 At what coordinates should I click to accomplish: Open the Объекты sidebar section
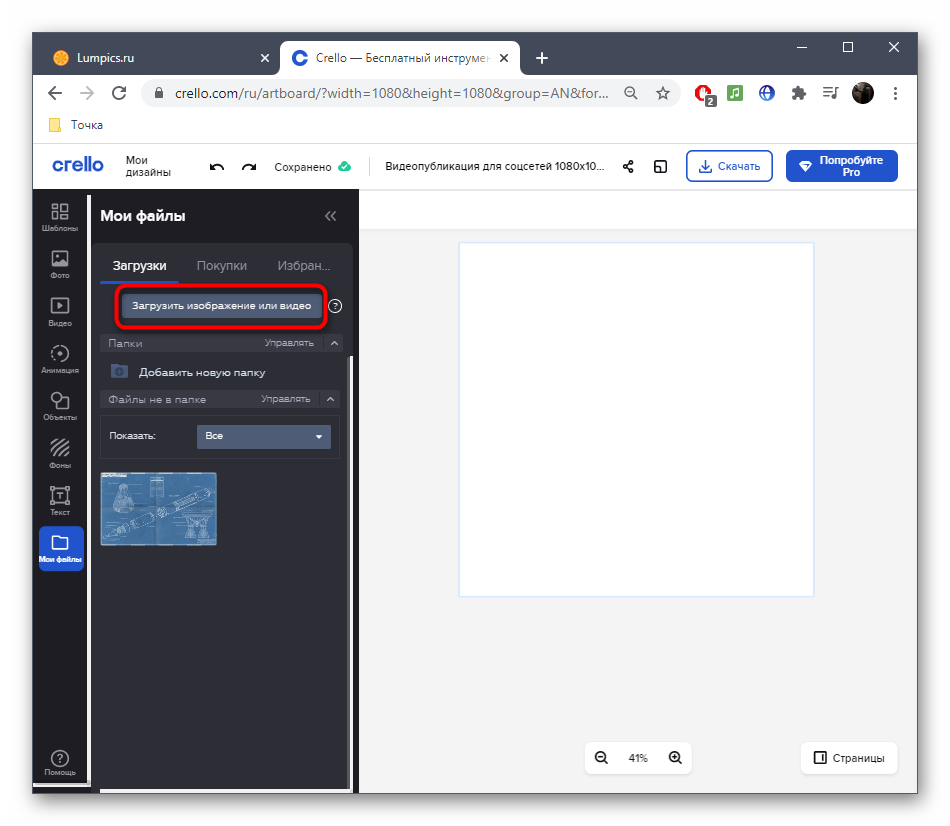point(60,406)
